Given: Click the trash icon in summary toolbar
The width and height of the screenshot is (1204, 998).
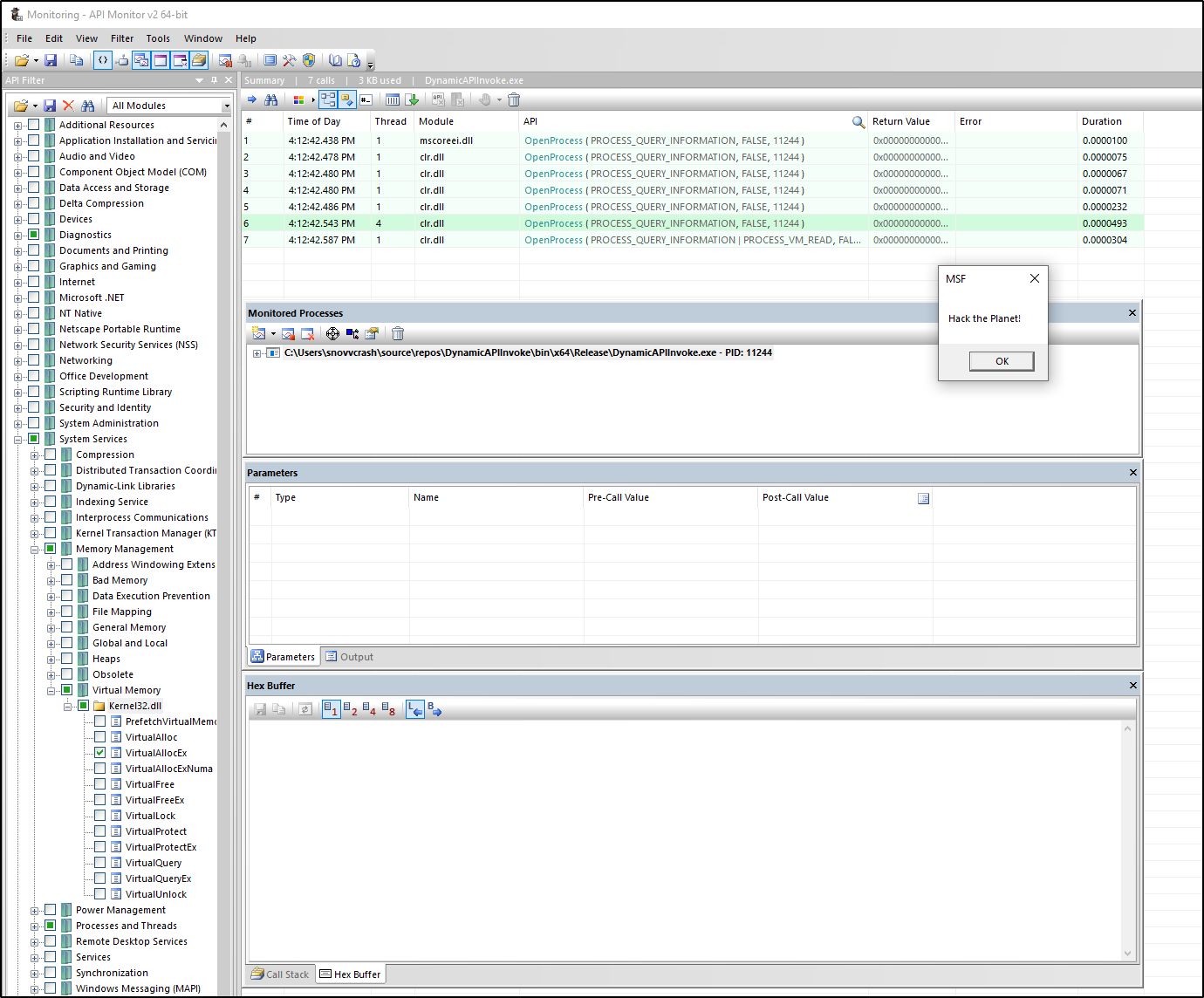Looking at the screenshot, I should [x=514, y=99].
